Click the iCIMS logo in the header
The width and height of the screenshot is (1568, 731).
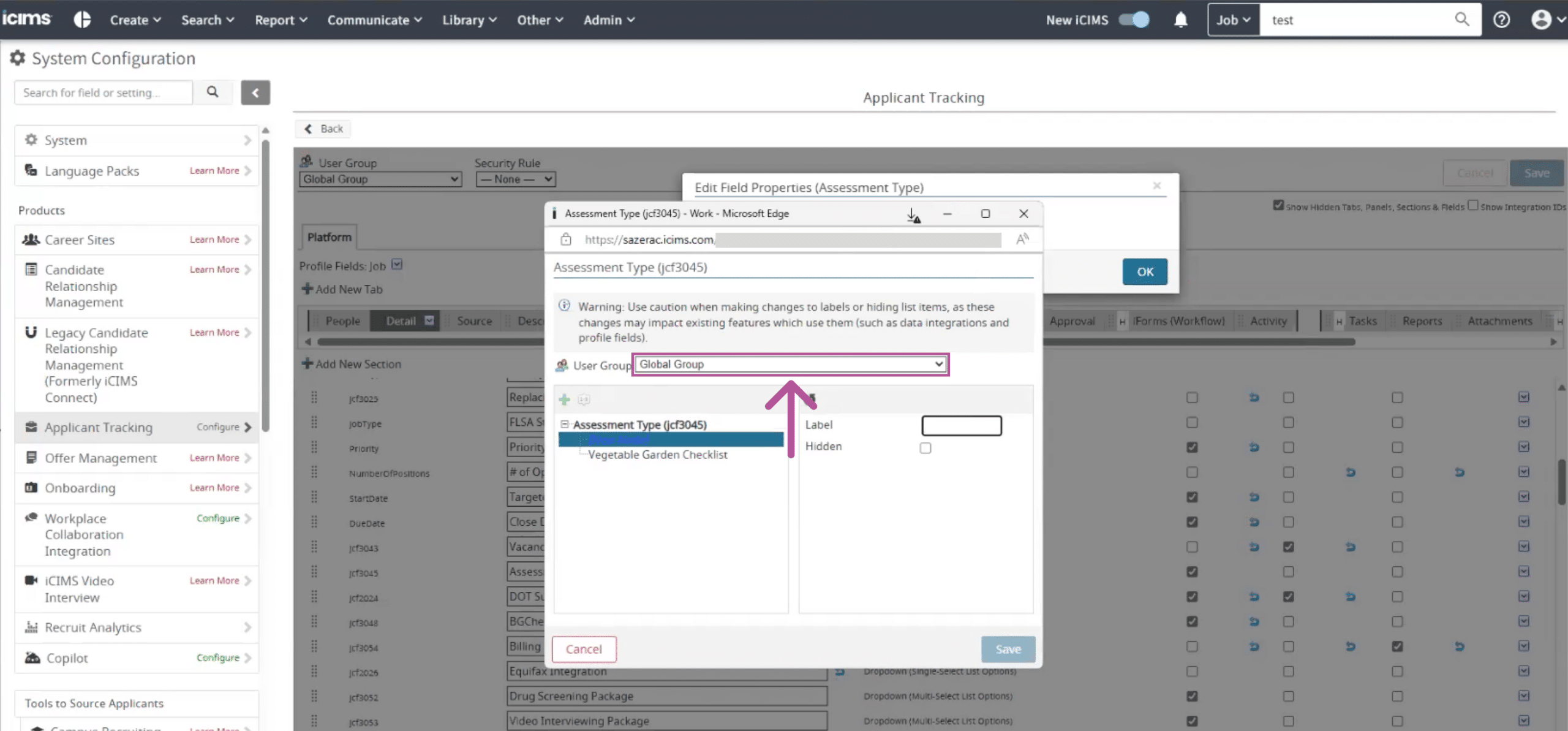pyautogui.click(x=26, y=19)
